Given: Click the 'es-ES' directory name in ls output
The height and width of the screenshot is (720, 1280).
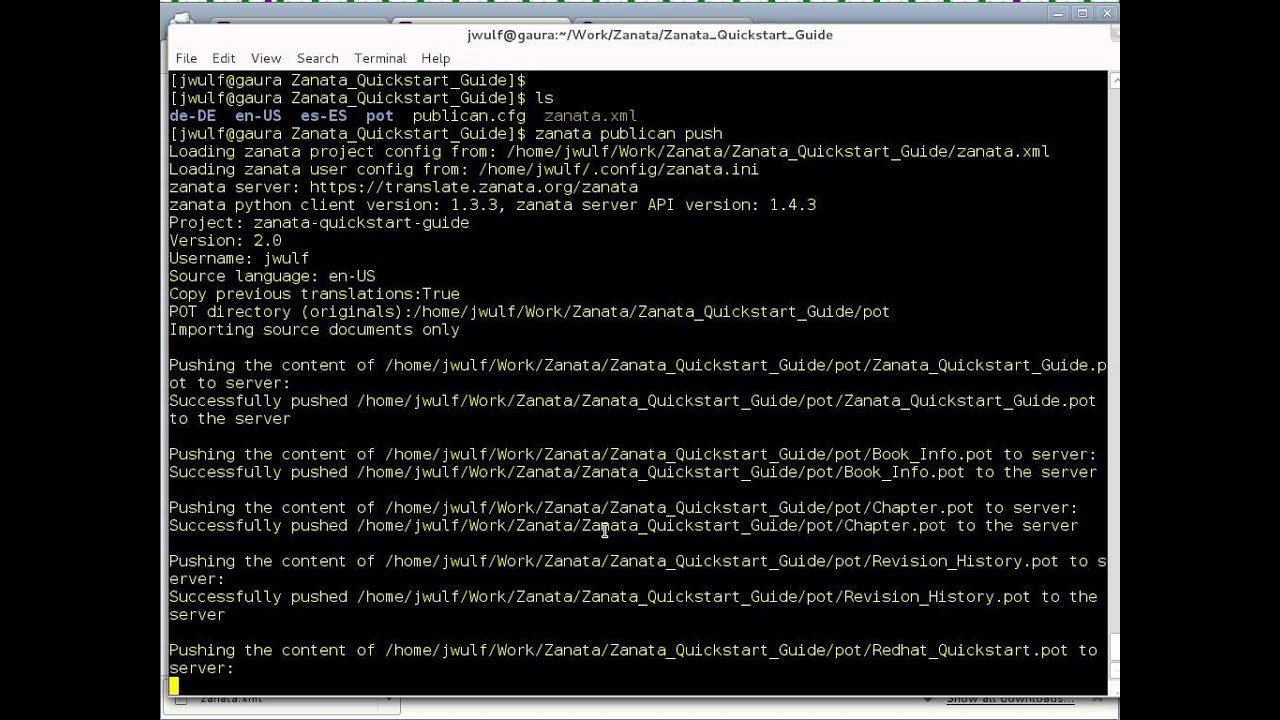Looking at the screenshot, I should tap(324, 116).
